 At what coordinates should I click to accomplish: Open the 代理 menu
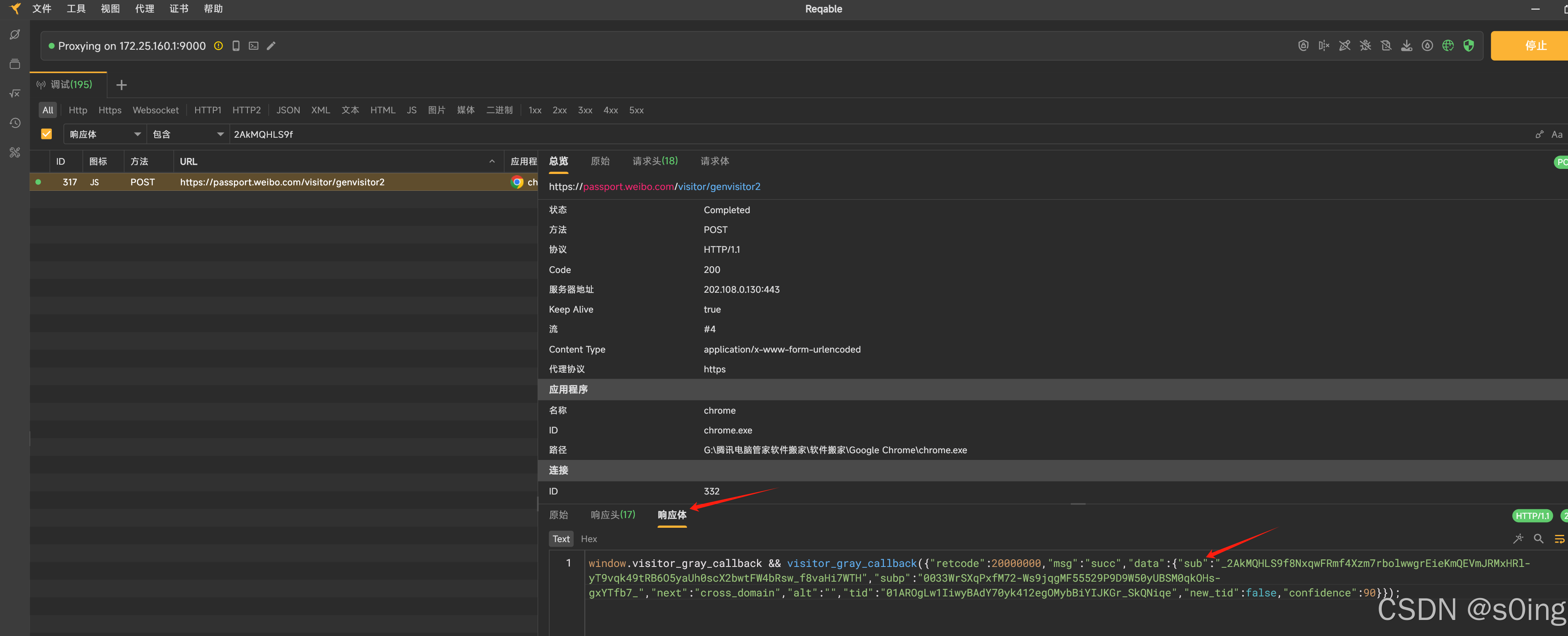[144, 8]
